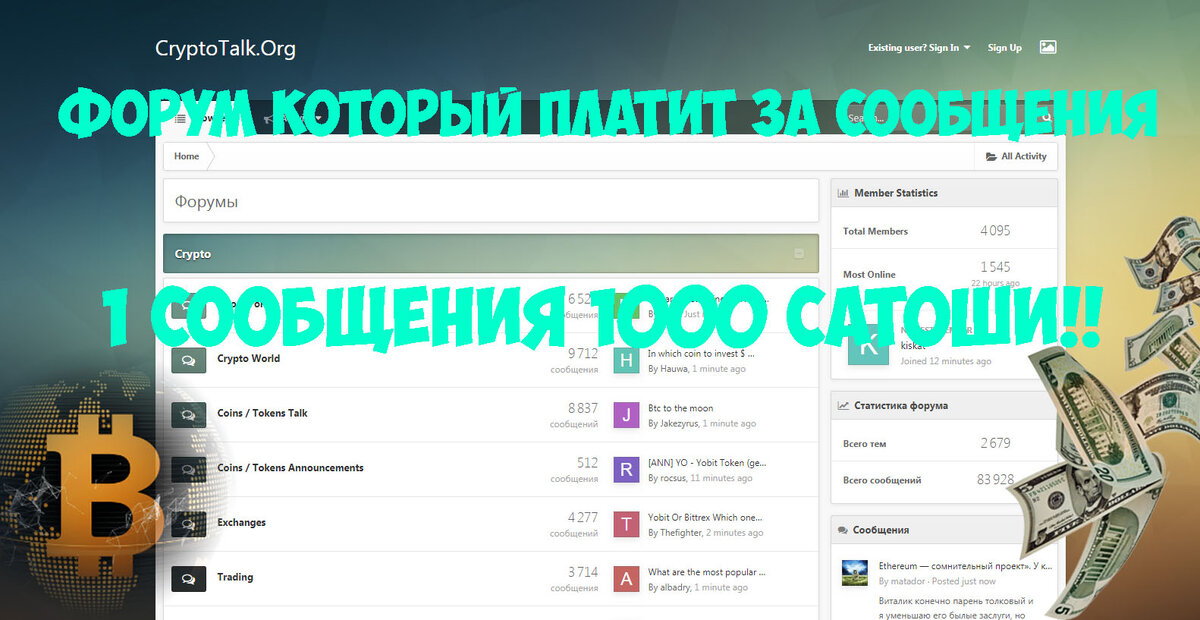Open Hauwa's profile link
Screen dimensions: 1200x620
pyautogui.click(x=674, y=369)
